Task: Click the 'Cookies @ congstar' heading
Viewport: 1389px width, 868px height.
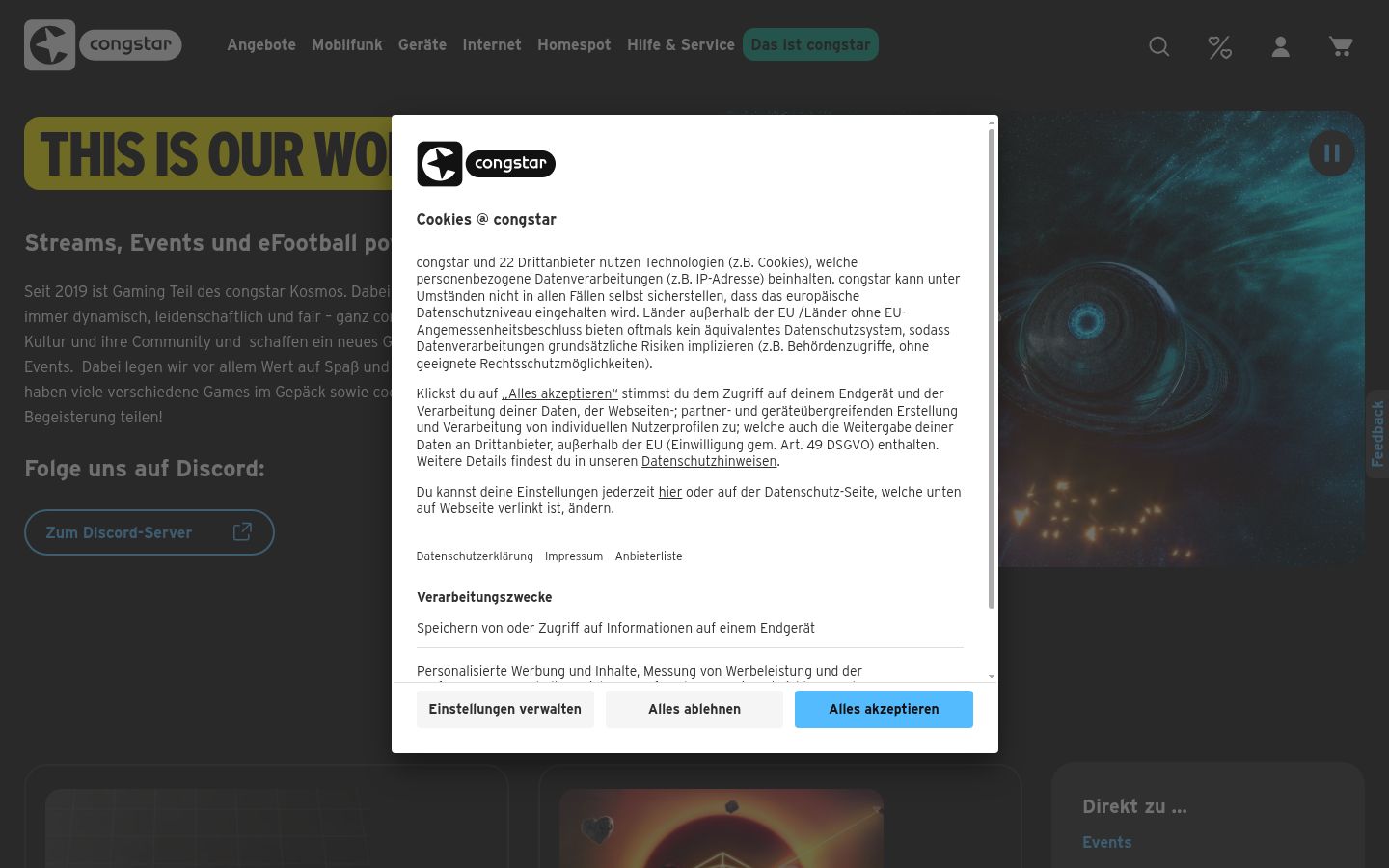Action: point(486,219)
